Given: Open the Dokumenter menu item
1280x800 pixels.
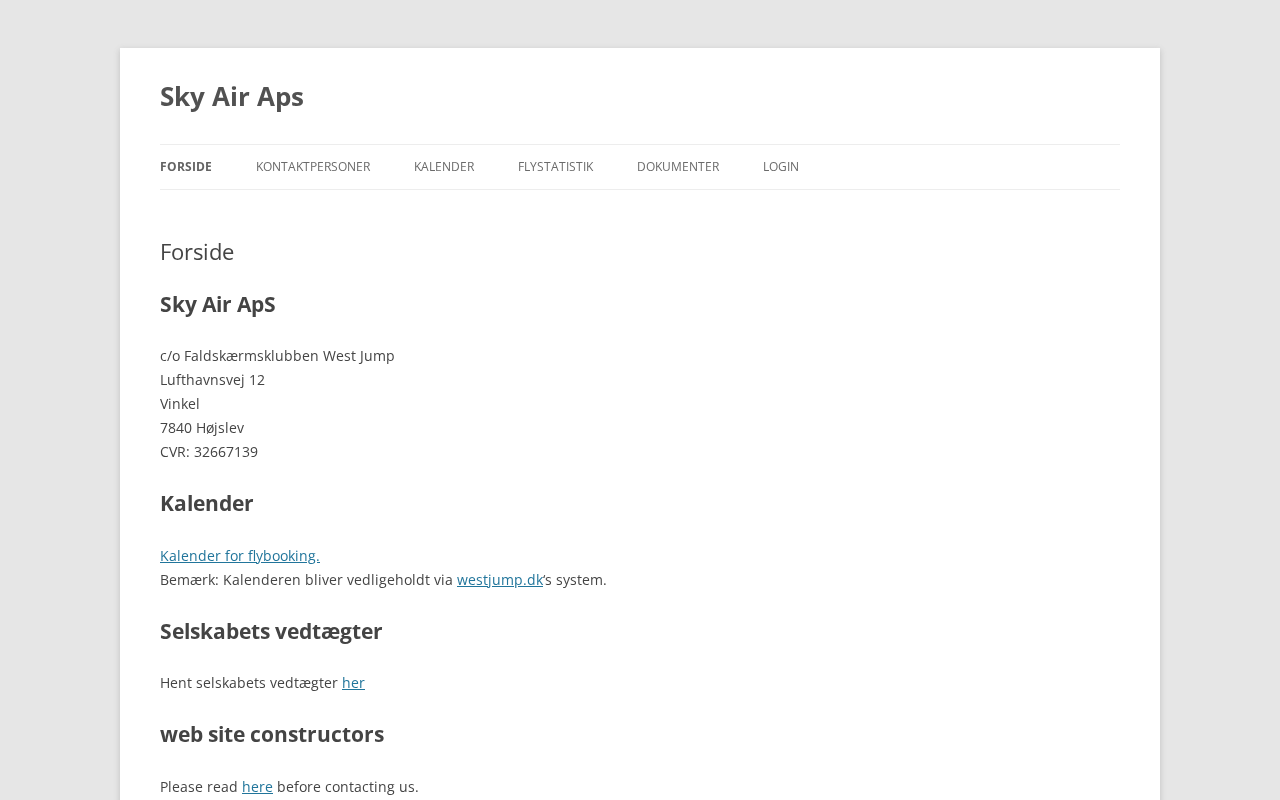Looking at the screenshot, I should pyautogui.click(x=678, y=167).
